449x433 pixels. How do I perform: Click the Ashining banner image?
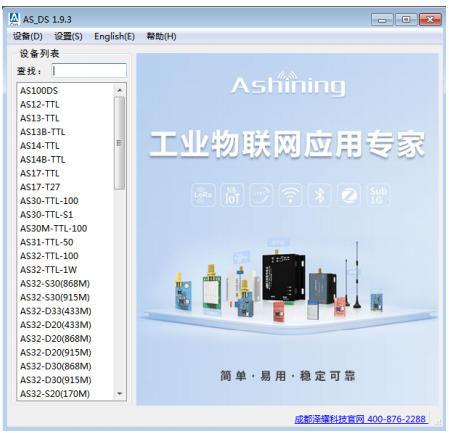click(287, 229)
